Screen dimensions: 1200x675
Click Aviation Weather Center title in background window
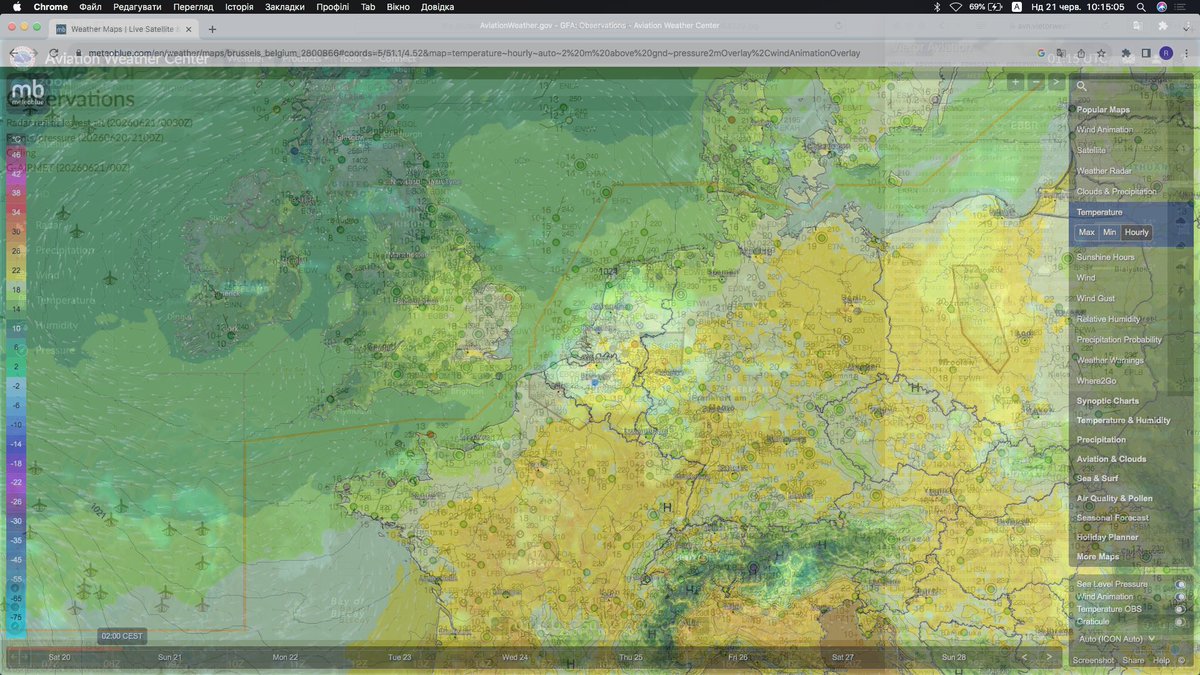pos(125,59)
